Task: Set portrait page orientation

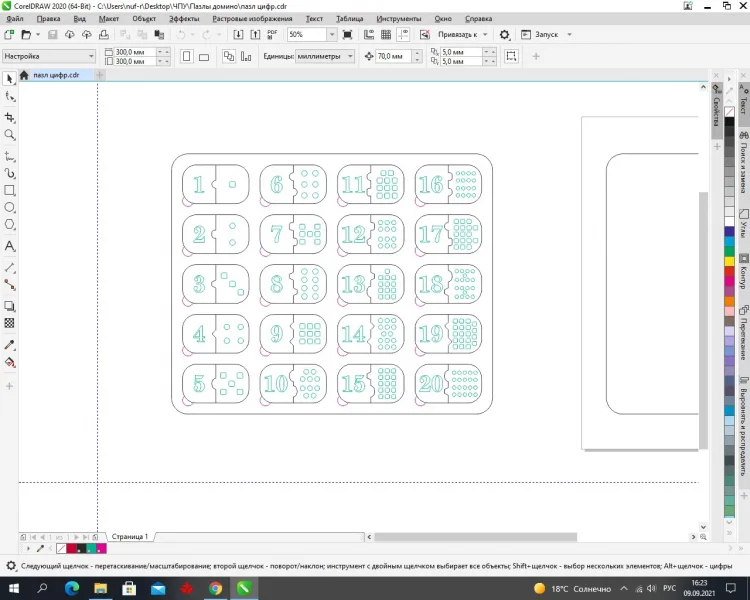Action: (x=187, y=56)
